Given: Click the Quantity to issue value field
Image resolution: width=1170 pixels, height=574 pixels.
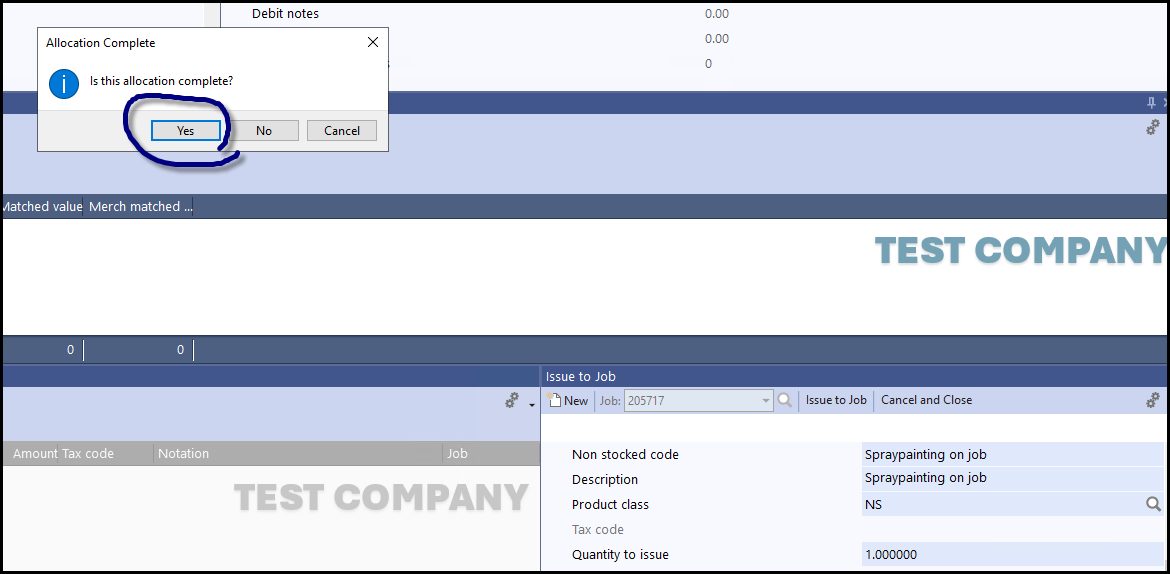Looking at the screenshot, I should click(x=1010, y=555).
